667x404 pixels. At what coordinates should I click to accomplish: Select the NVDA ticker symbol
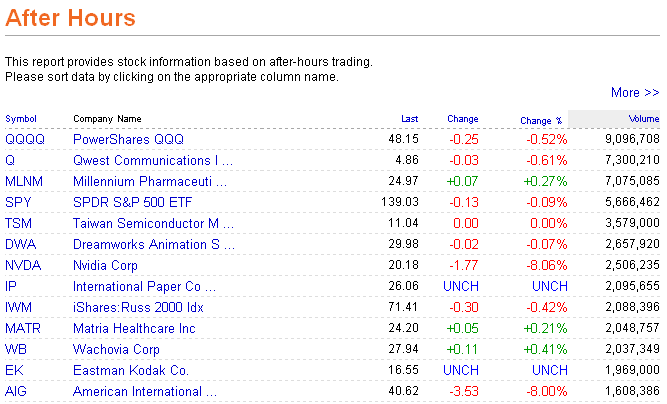[23, 265]
